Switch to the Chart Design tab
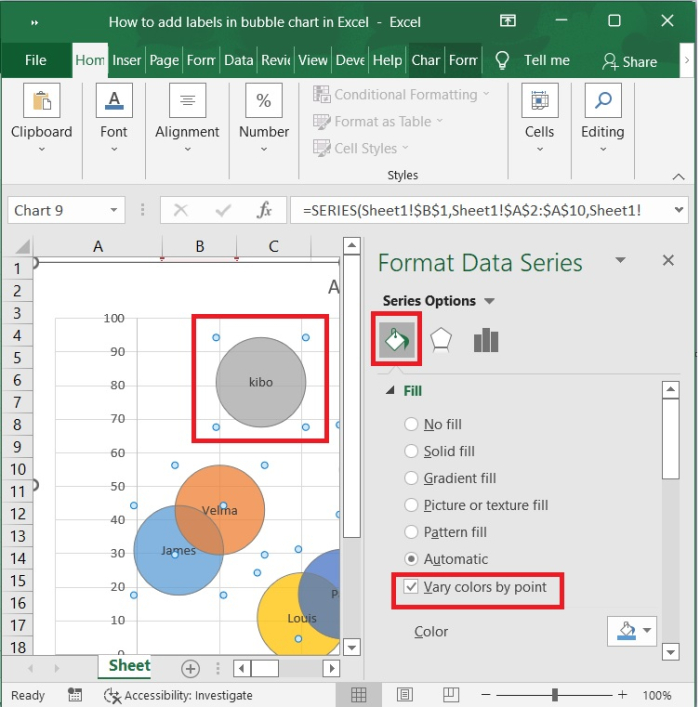This screenshot has width=700, height=707. [425, 60]
